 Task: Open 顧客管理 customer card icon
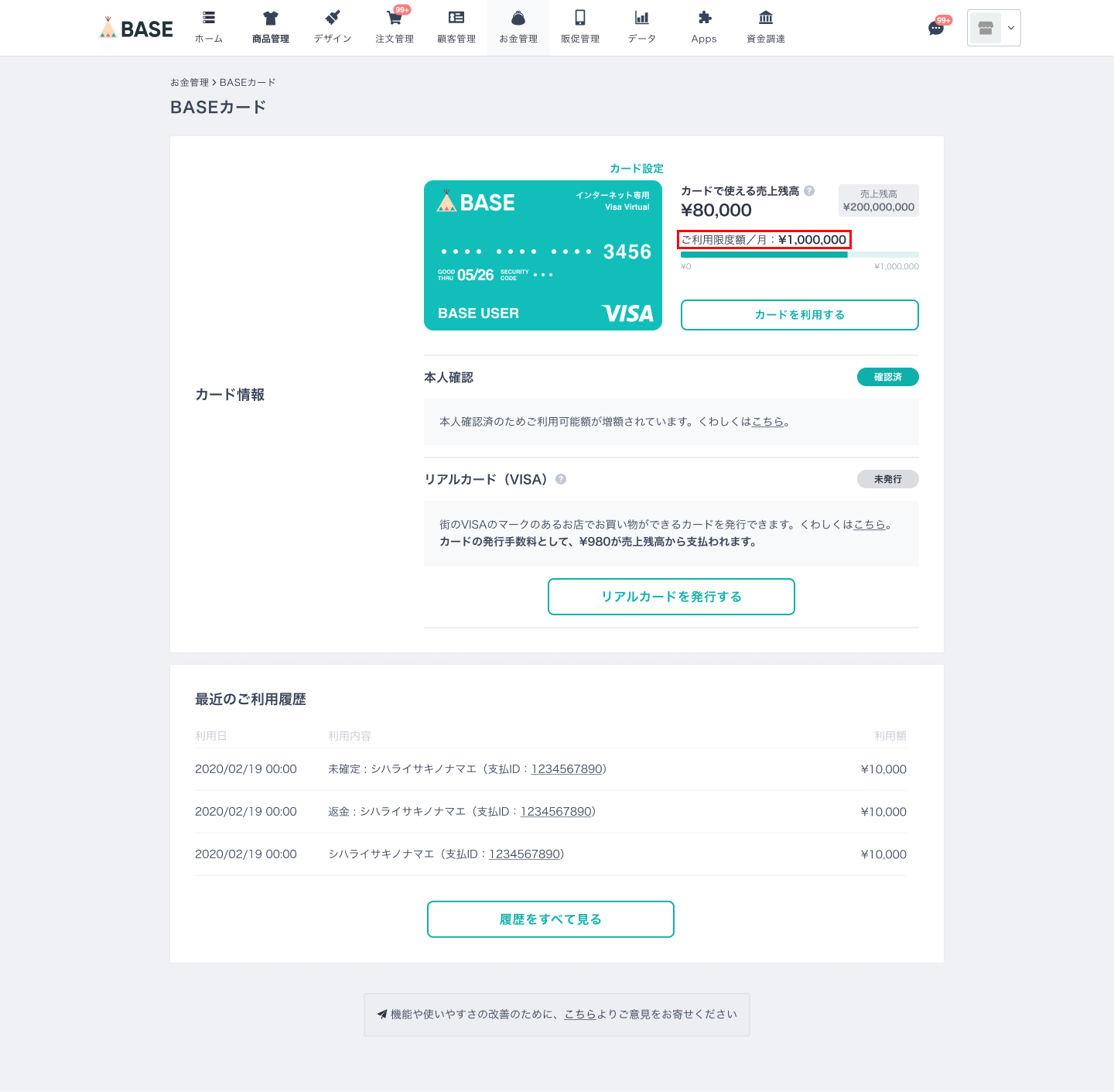point(456,18)
